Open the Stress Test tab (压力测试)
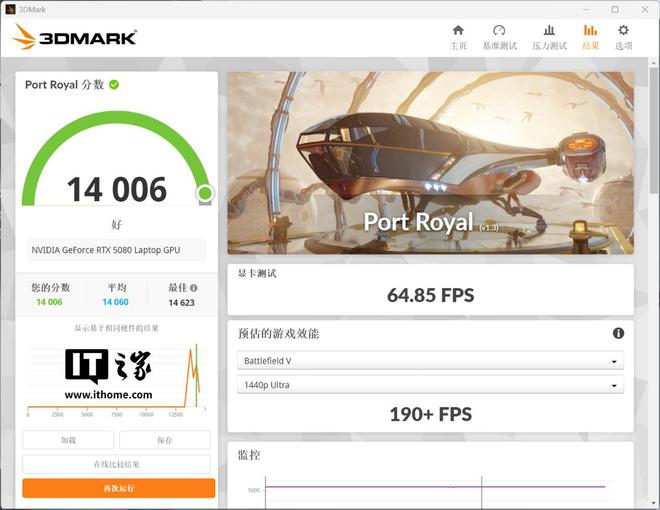Viewport: 660px width, 510px height. pos(549,37)
